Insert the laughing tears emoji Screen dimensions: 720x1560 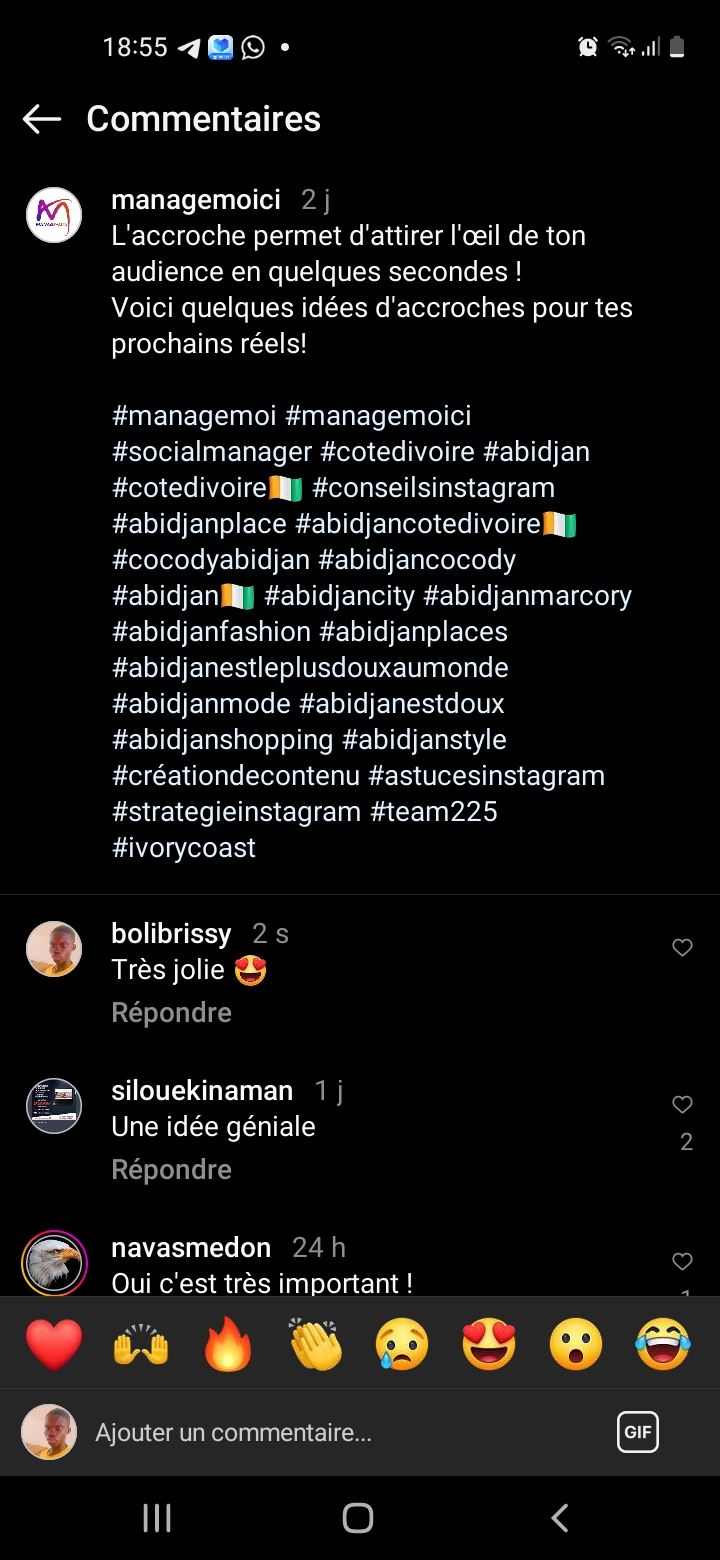[664, 1345]
